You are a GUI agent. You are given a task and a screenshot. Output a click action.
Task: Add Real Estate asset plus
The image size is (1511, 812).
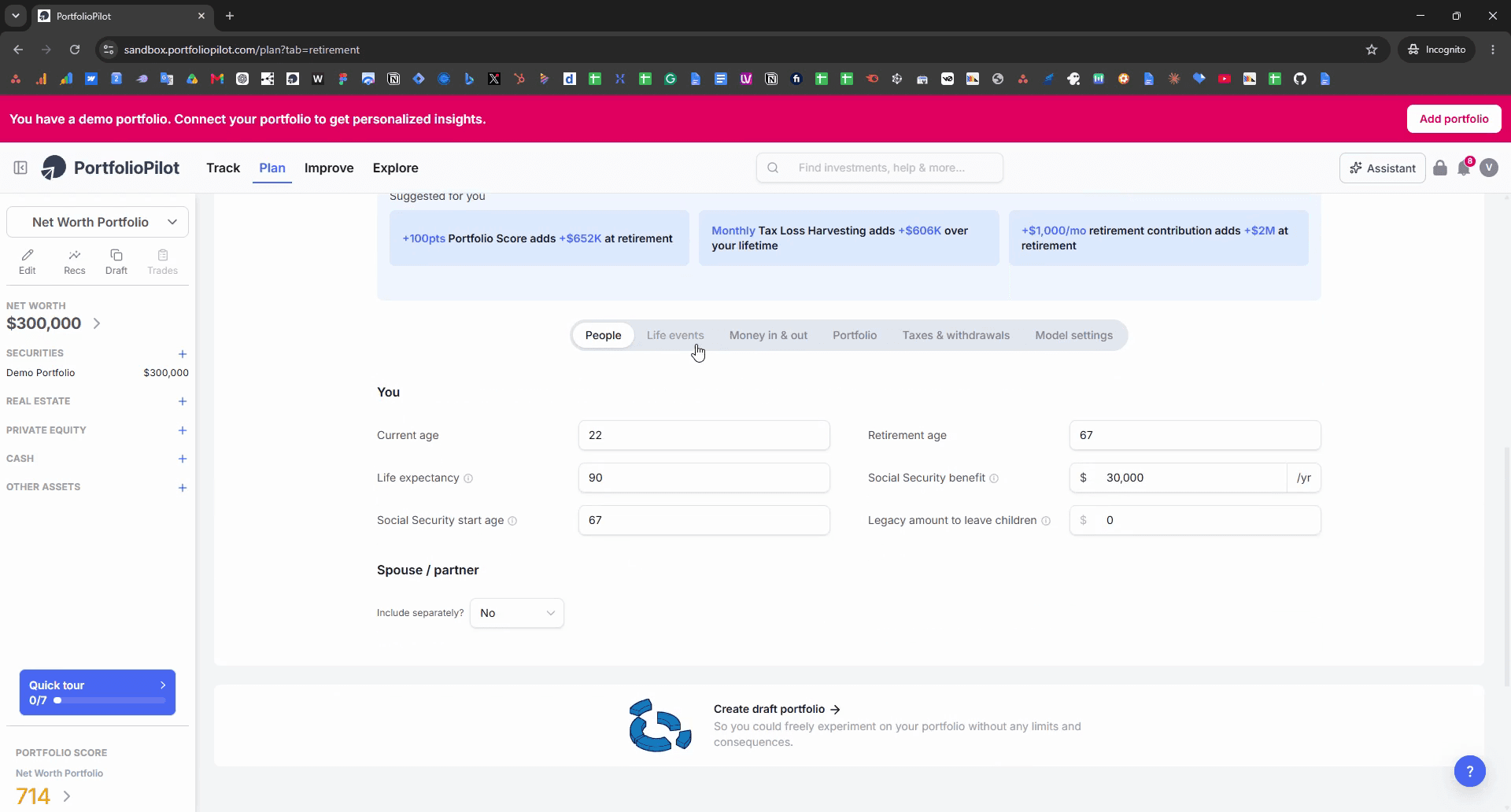(183, 401)
